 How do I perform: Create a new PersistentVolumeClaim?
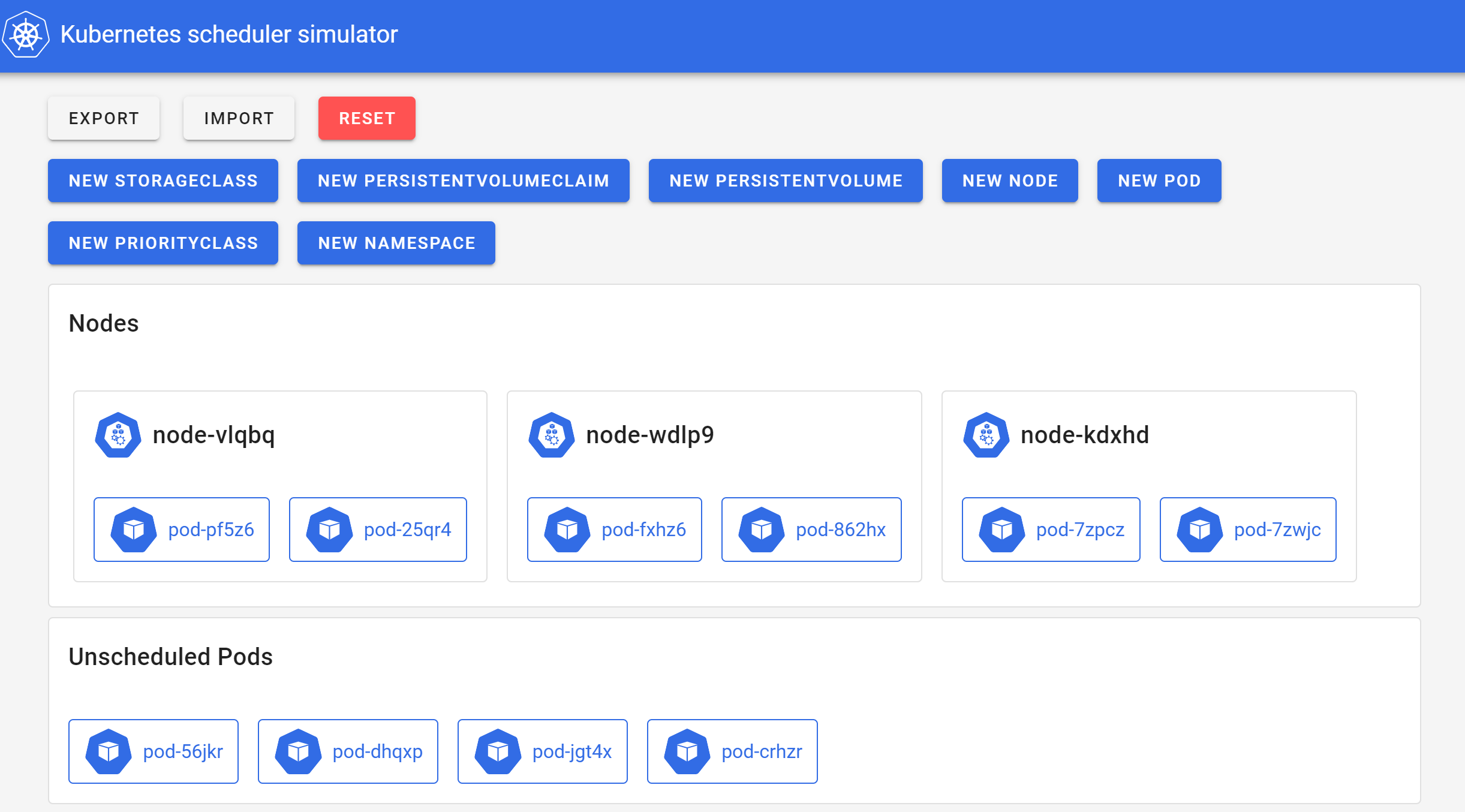pos(464,181)
